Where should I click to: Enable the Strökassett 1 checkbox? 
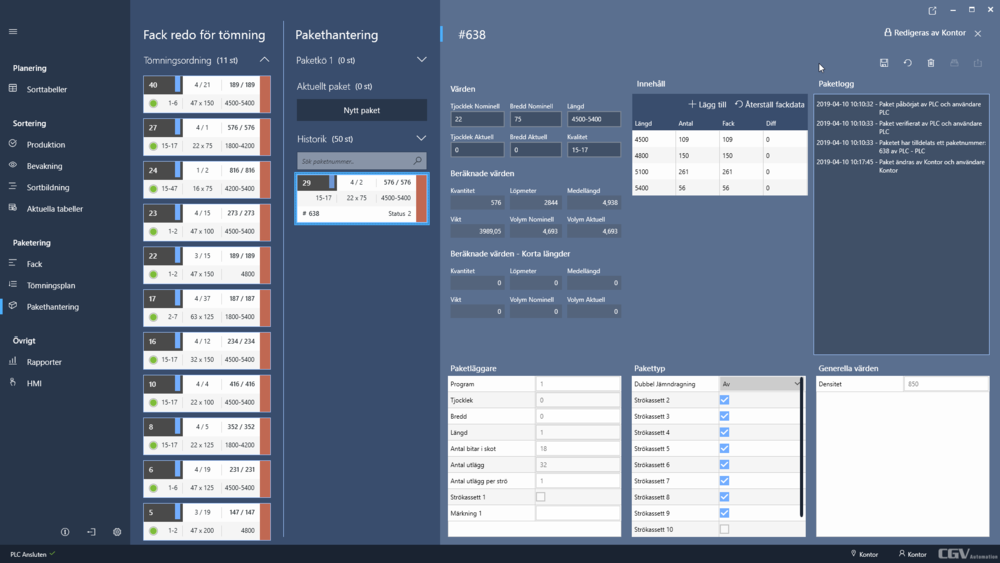541,497
